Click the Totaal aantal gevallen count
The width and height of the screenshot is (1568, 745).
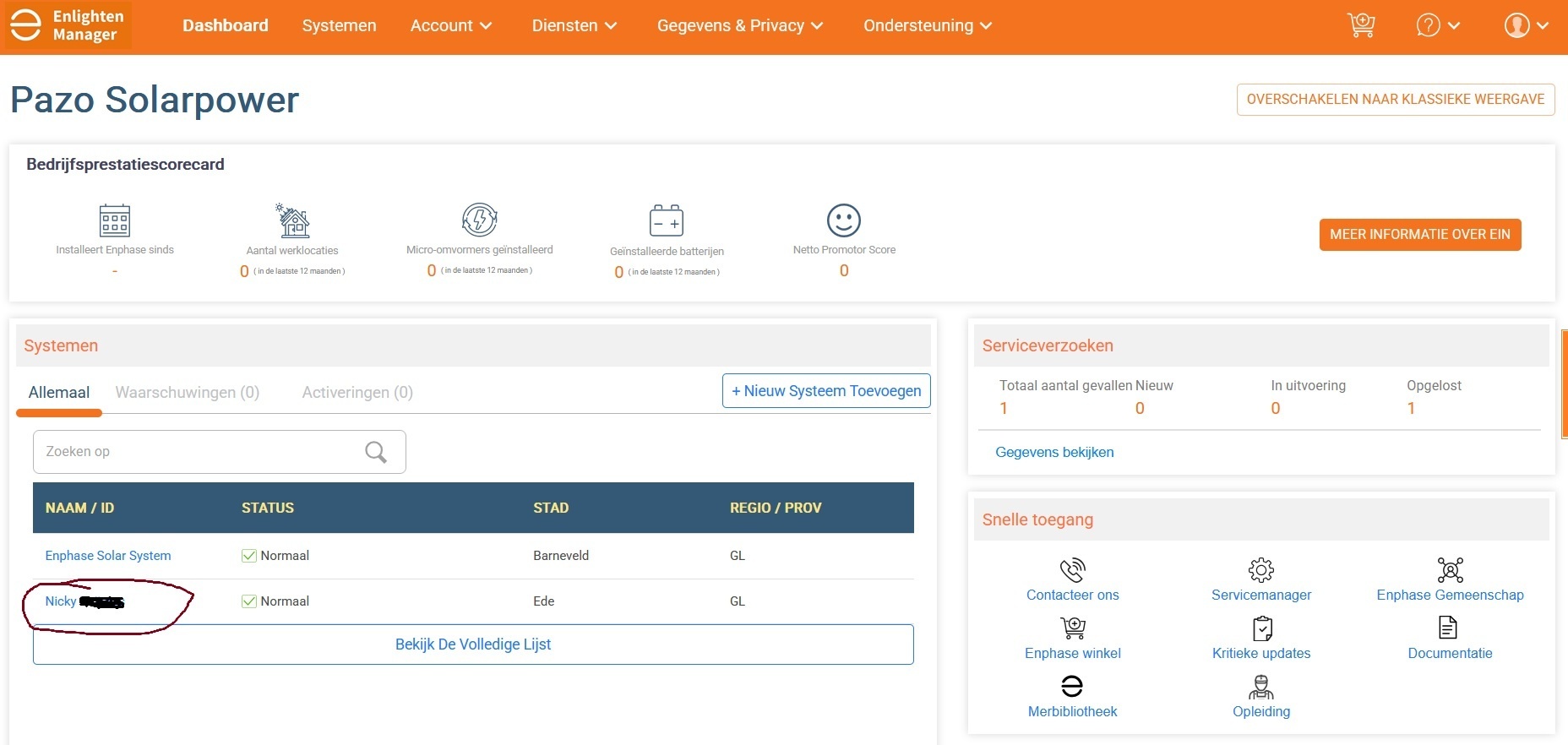click(x=1004, y=408)
